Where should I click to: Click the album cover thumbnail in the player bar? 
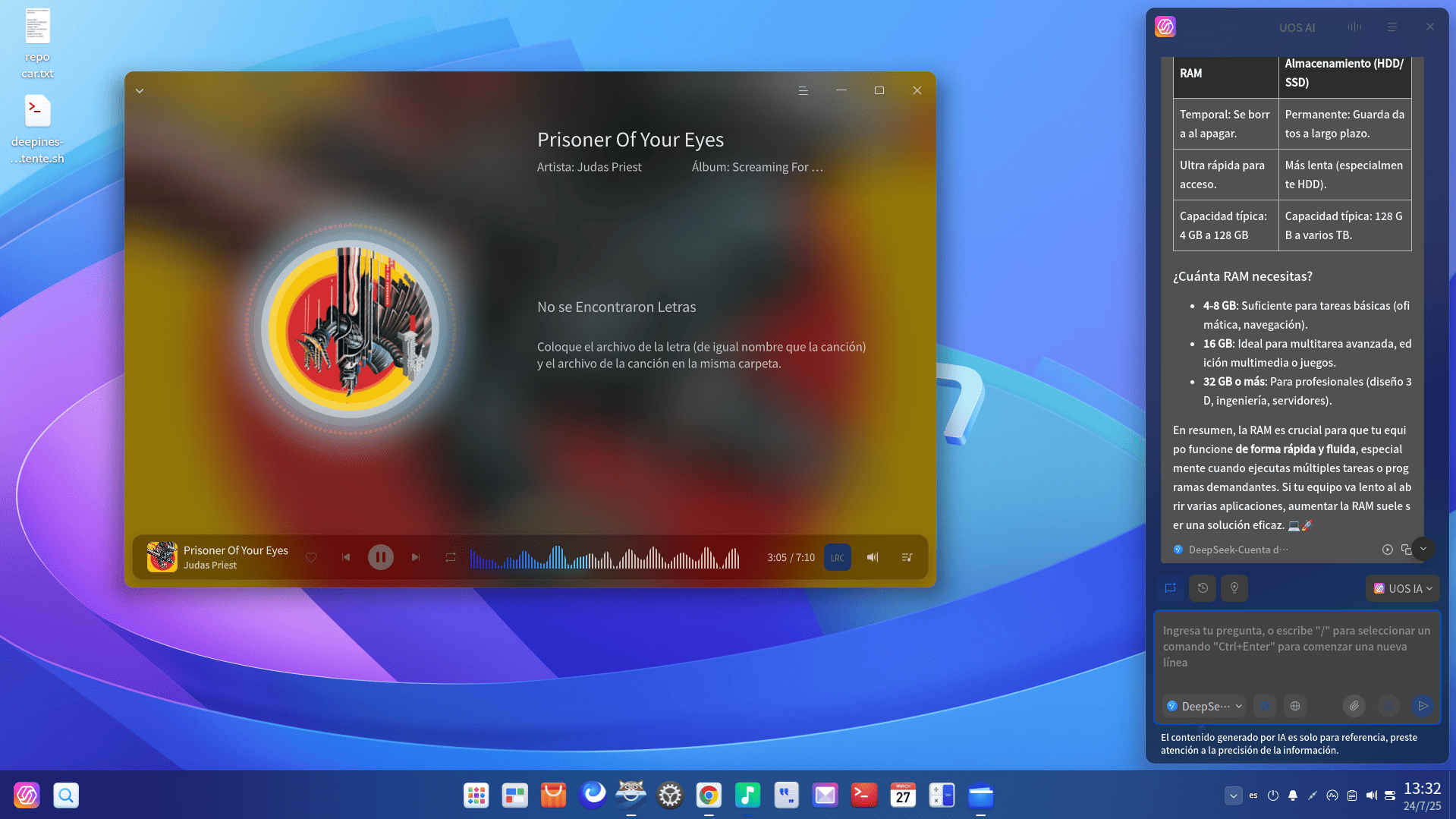[x=162, y=556]
